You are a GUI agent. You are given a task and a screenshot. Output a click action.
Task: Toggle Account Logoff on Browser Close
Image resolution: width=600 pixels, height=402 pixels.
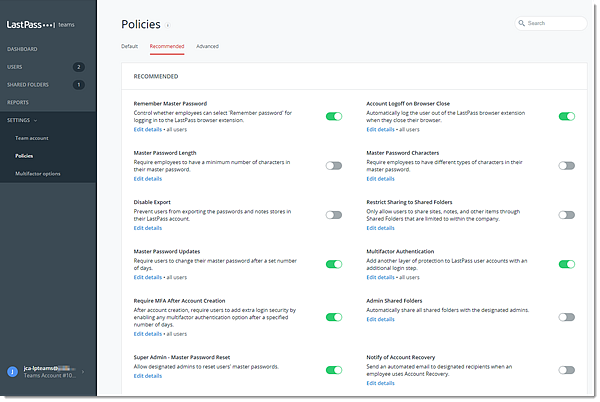click(567, 116)
